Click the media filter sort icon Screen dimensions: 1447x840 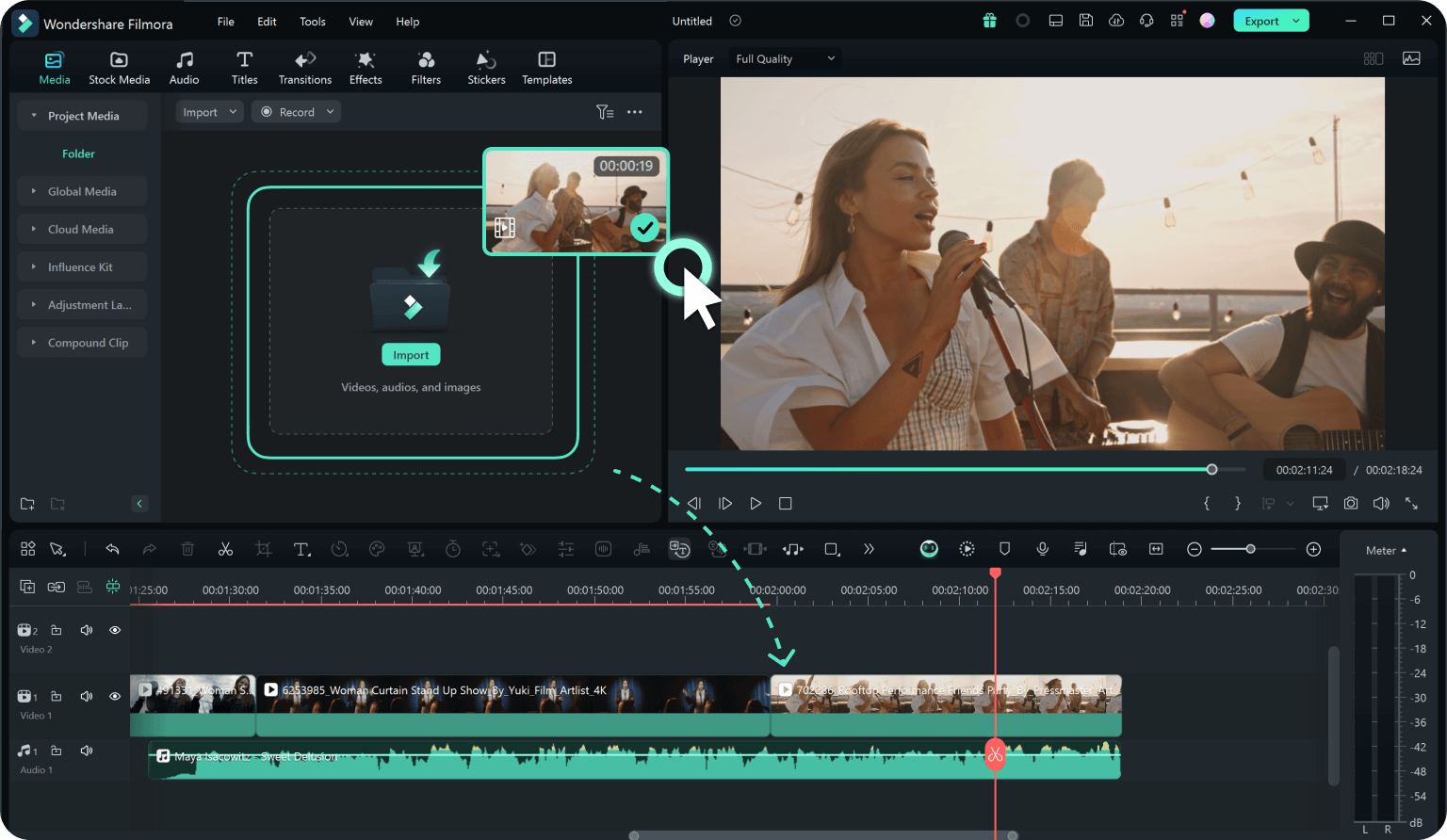point(605,112)
